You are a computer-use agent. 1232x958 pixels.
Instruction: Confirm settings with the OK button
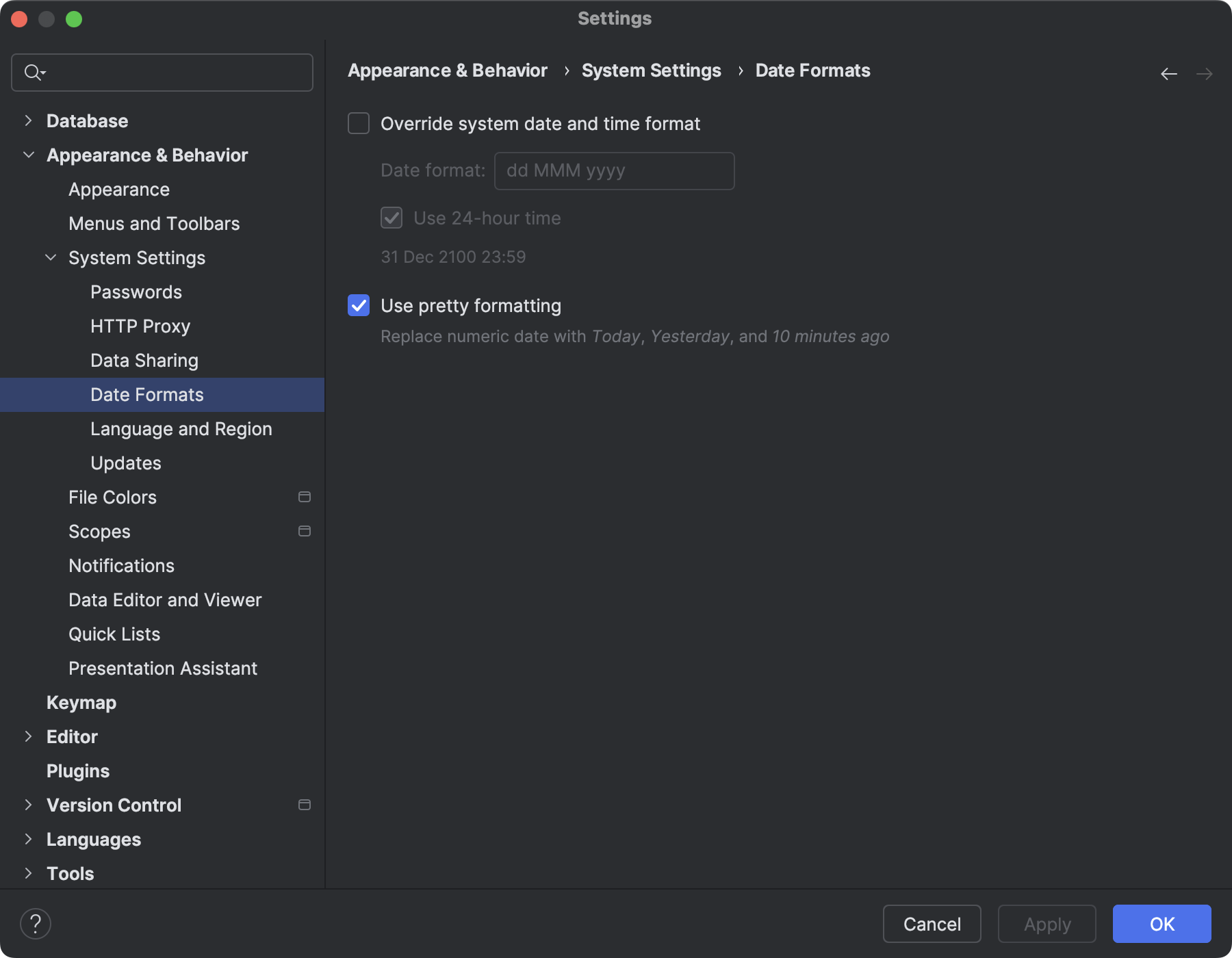[1162, 924]
